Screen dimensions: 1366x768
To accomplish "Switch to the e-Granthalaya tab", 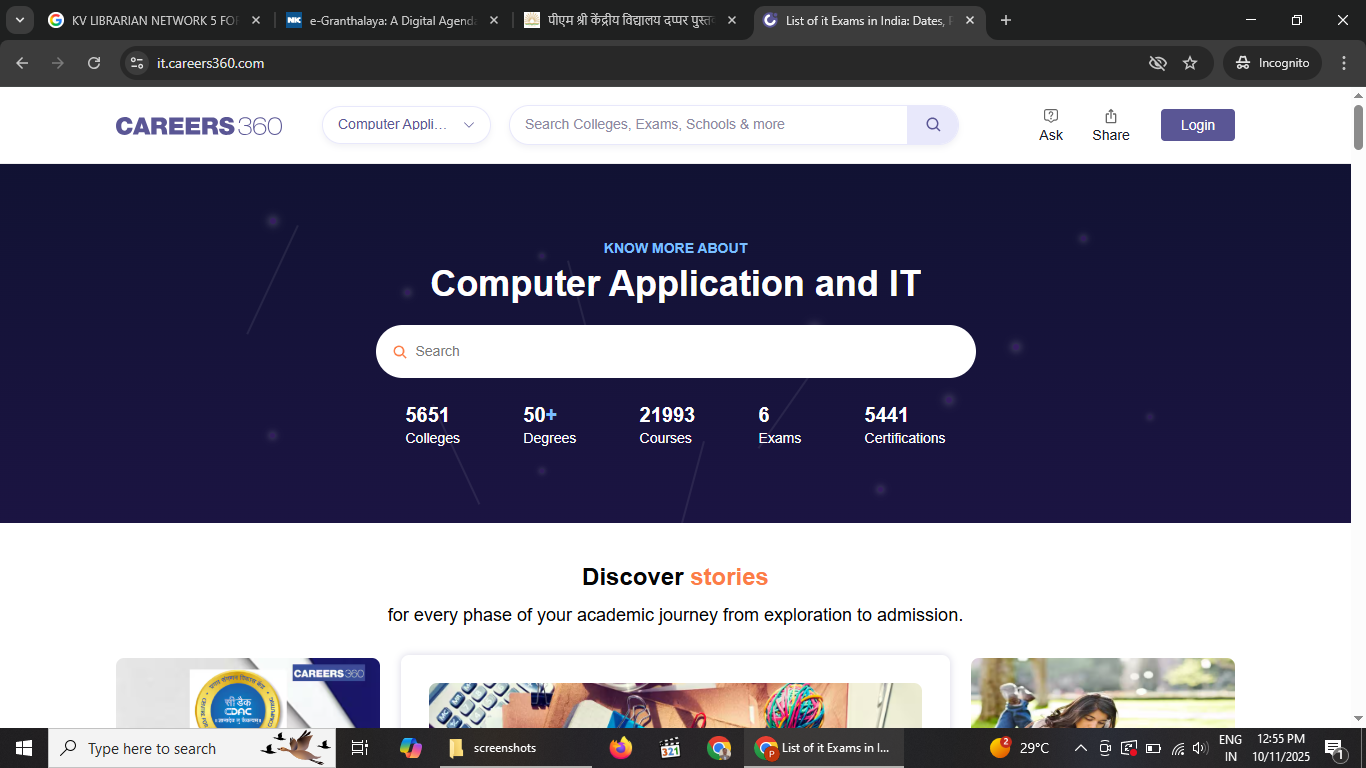I will [391, 20].
